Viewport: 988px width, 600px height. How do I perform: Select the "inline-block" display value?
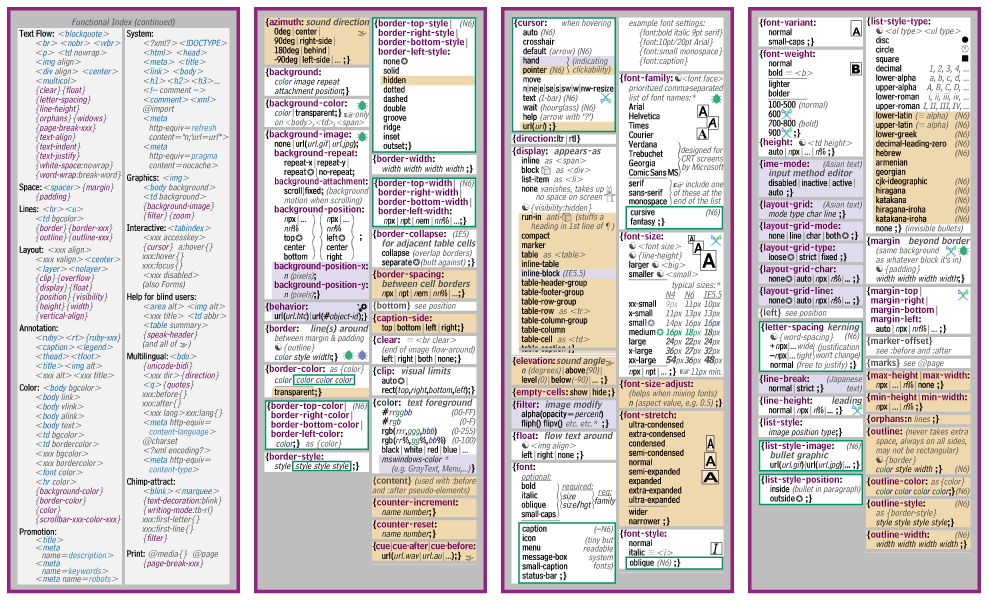(x=541, y=274)
